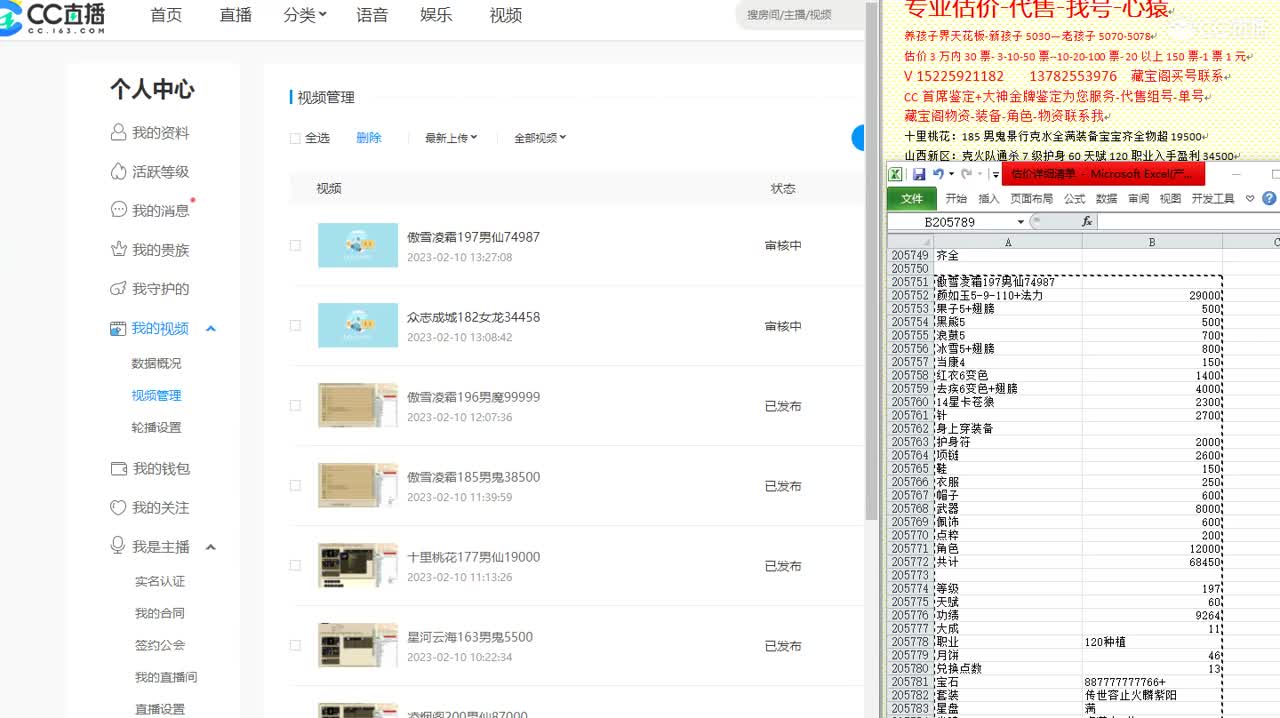1280x718 pixels.
Task: Check the box for 傲雪凌霜197男仙74987
Action: (295, 245)
